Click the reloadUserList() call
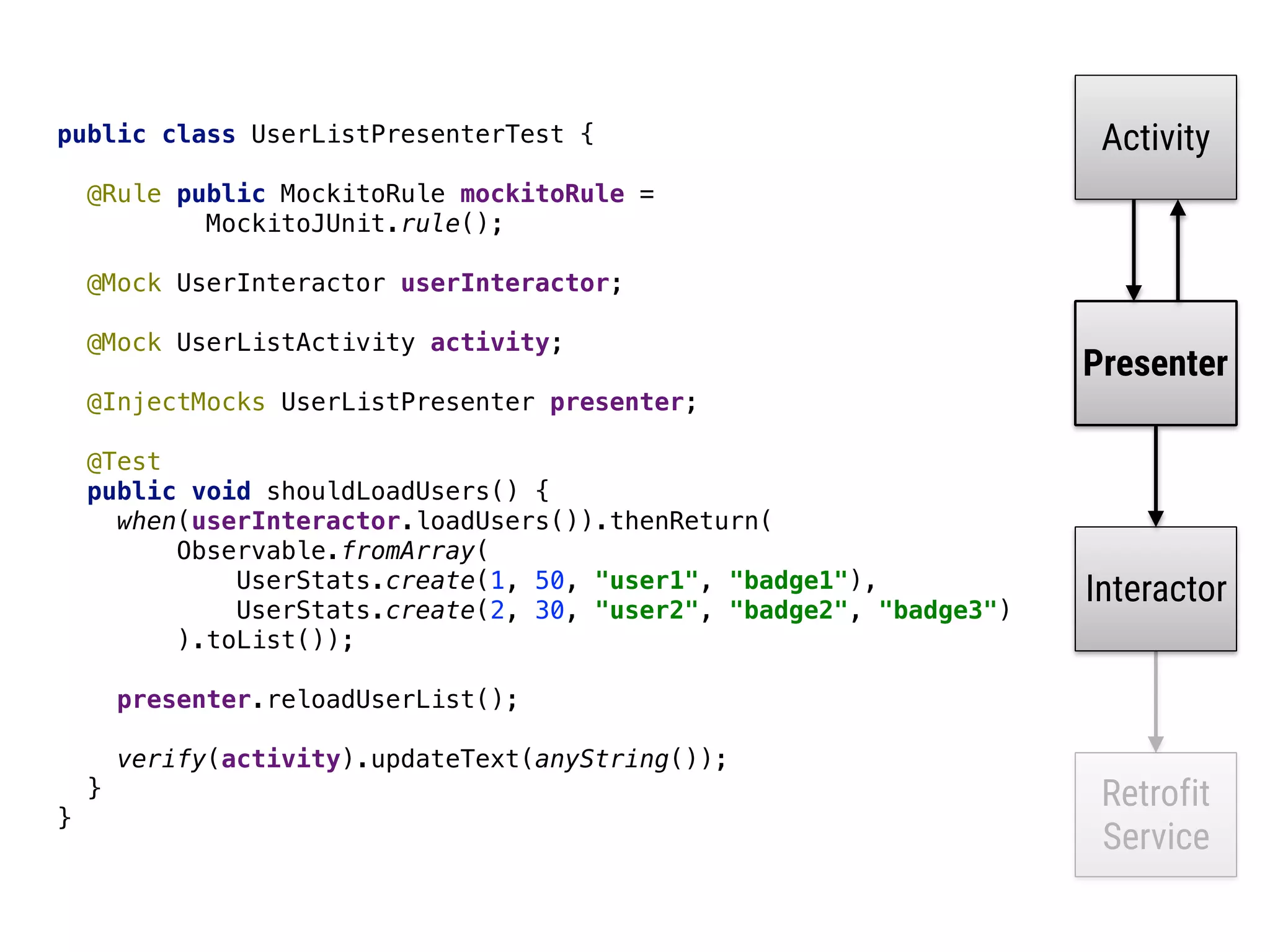 pos(384,700)
